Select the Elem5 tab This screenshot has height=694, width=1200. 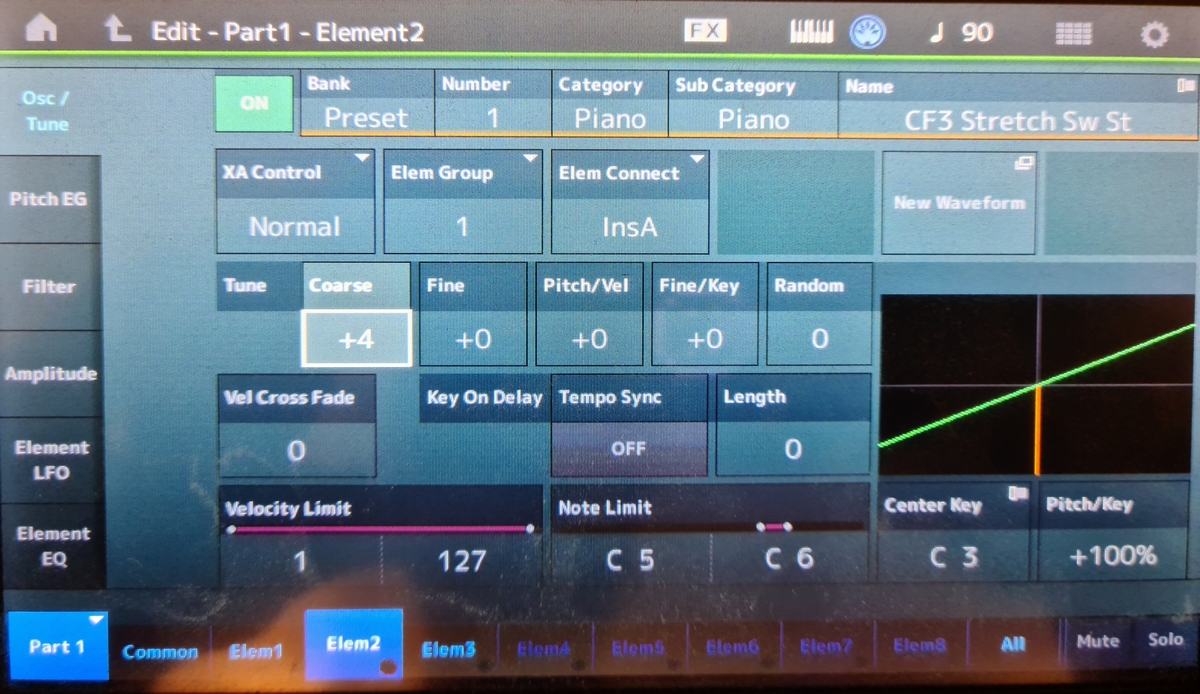point(637,648)
